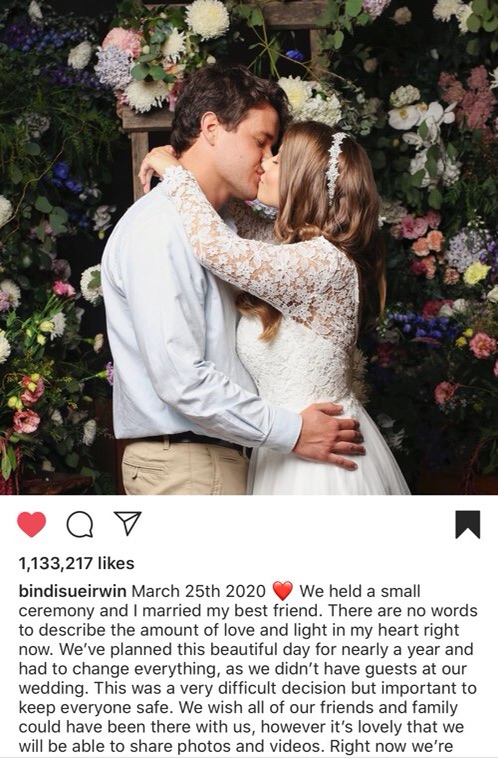Click the groom's khaki pants
The image size is (498, 758).
[x=185, y=466]
